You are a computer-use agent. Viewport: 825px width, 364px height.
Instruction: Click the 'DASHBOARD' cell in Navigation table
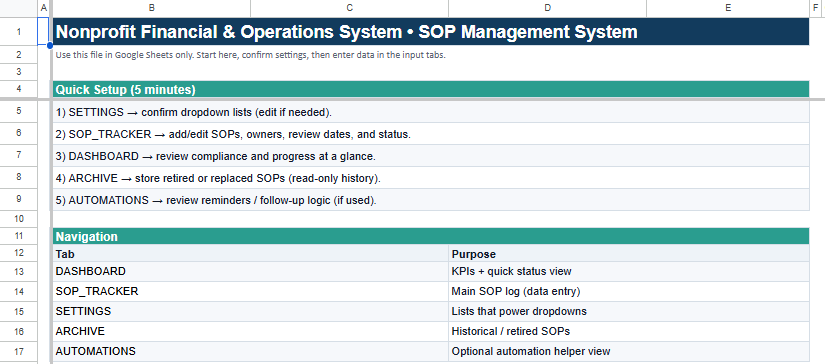250,271
